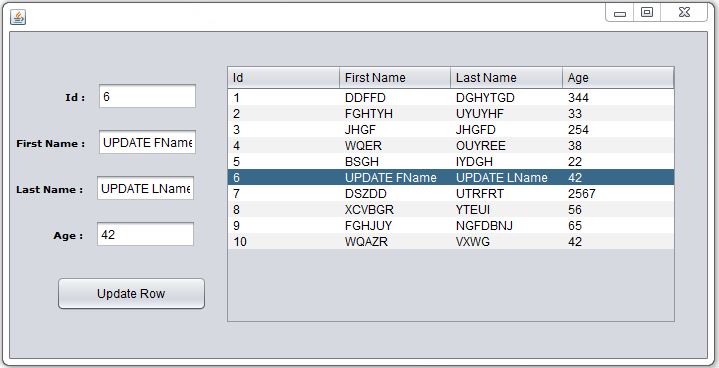The height and width of the screenshot is (368, 719).
Task: Select the age cell 344
Action: point(618,98)
